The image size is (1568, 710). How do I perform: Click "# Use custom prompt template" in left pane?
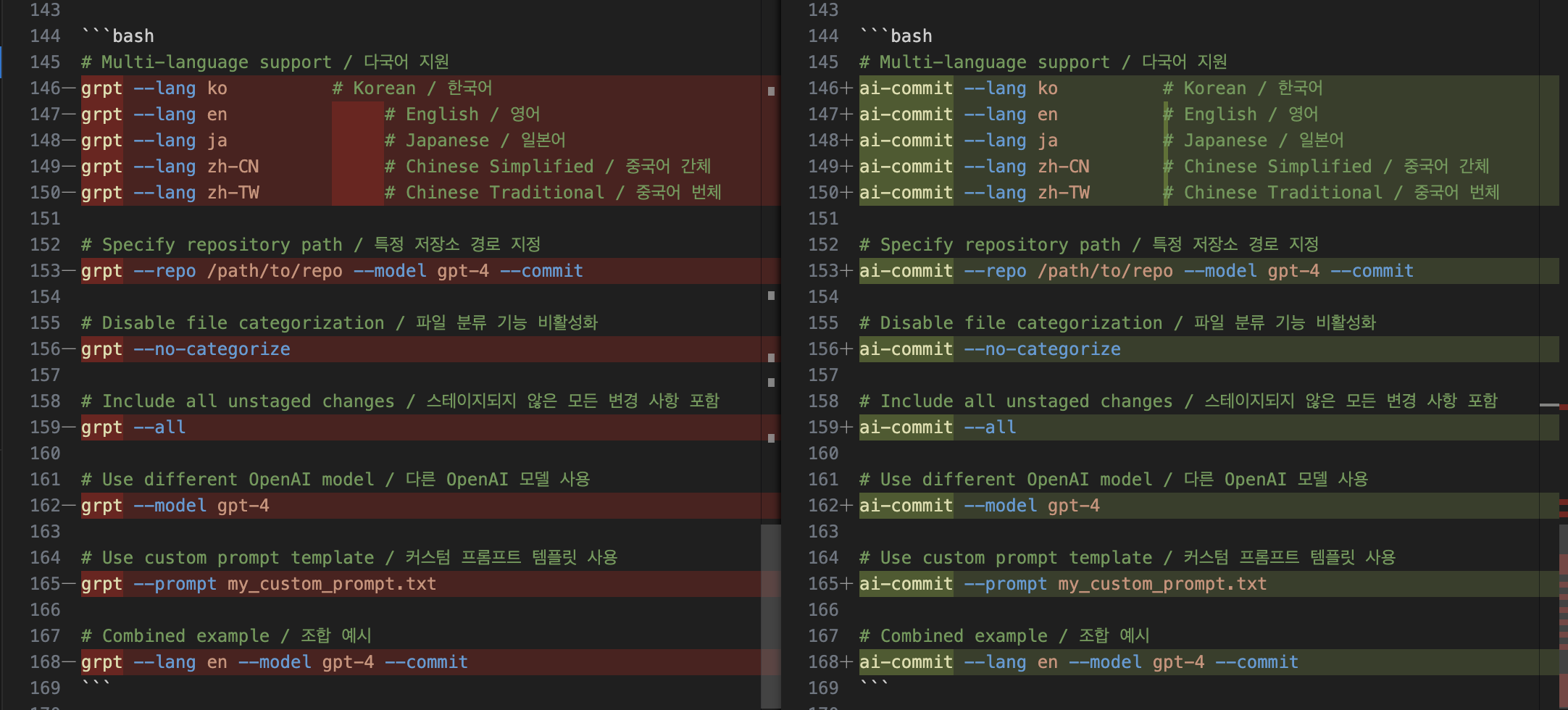pos(228,558)
